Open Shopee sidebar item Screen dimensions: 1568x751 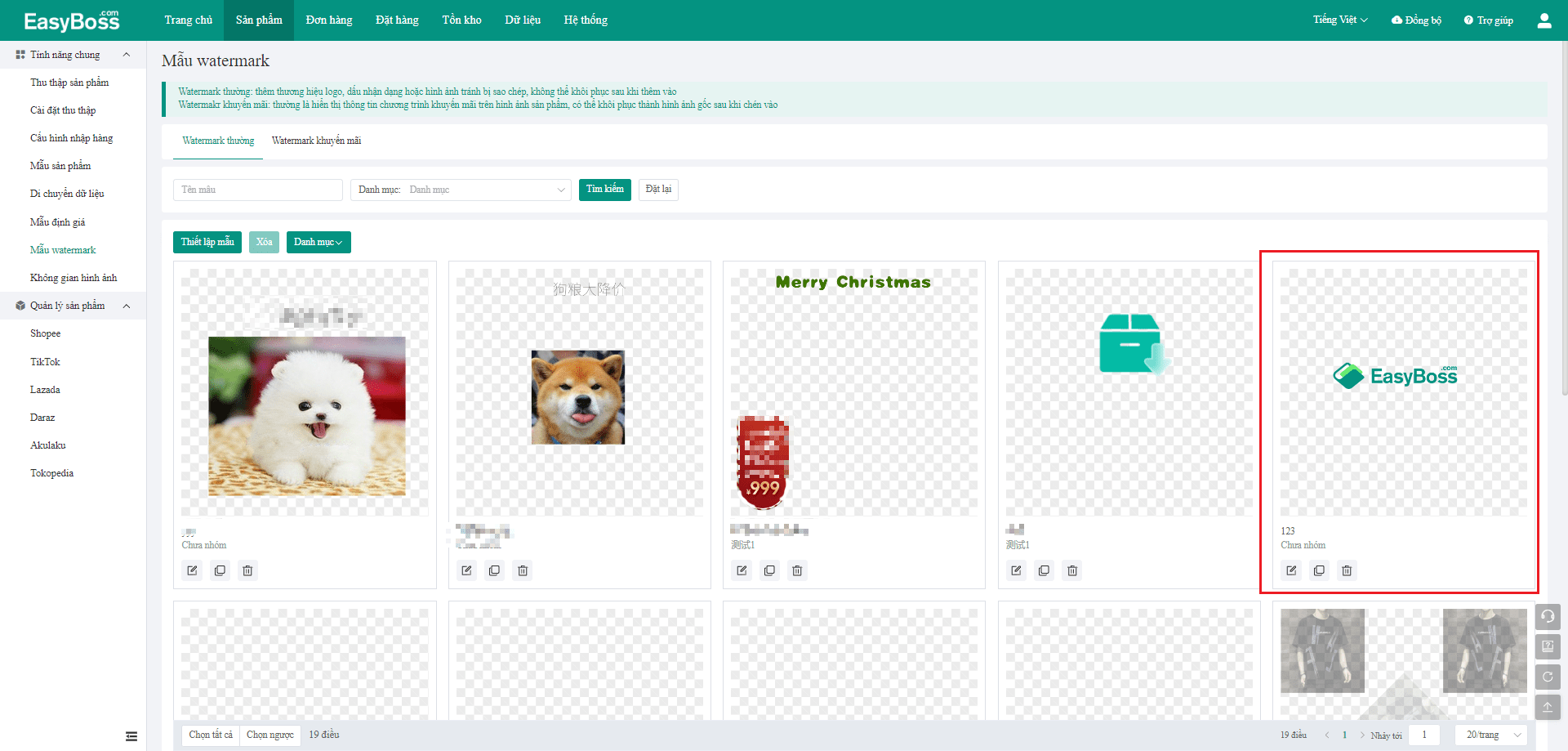click(46, 333)
